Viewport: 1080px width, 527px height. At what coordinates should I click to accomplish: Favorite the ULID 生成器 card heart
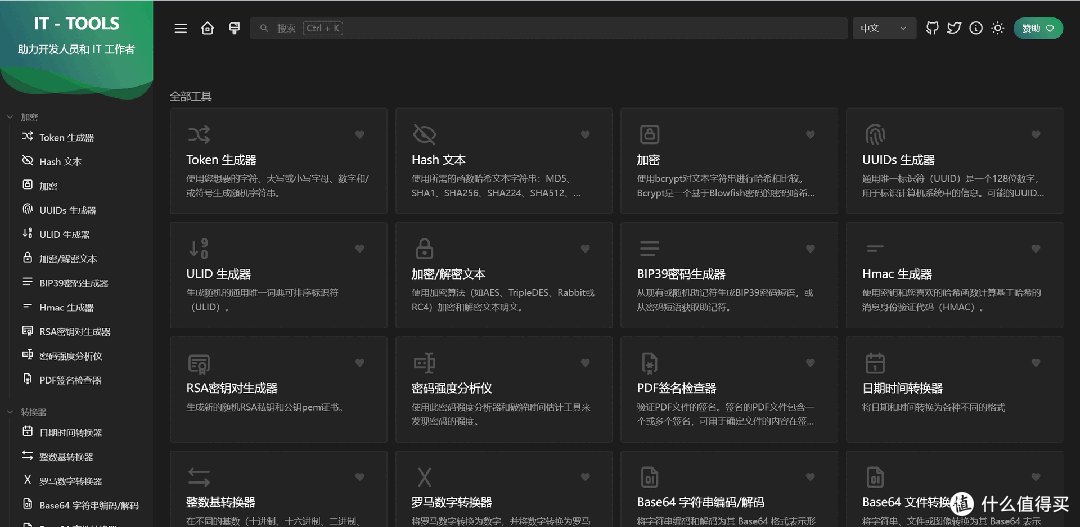click(x=360, y=249)
